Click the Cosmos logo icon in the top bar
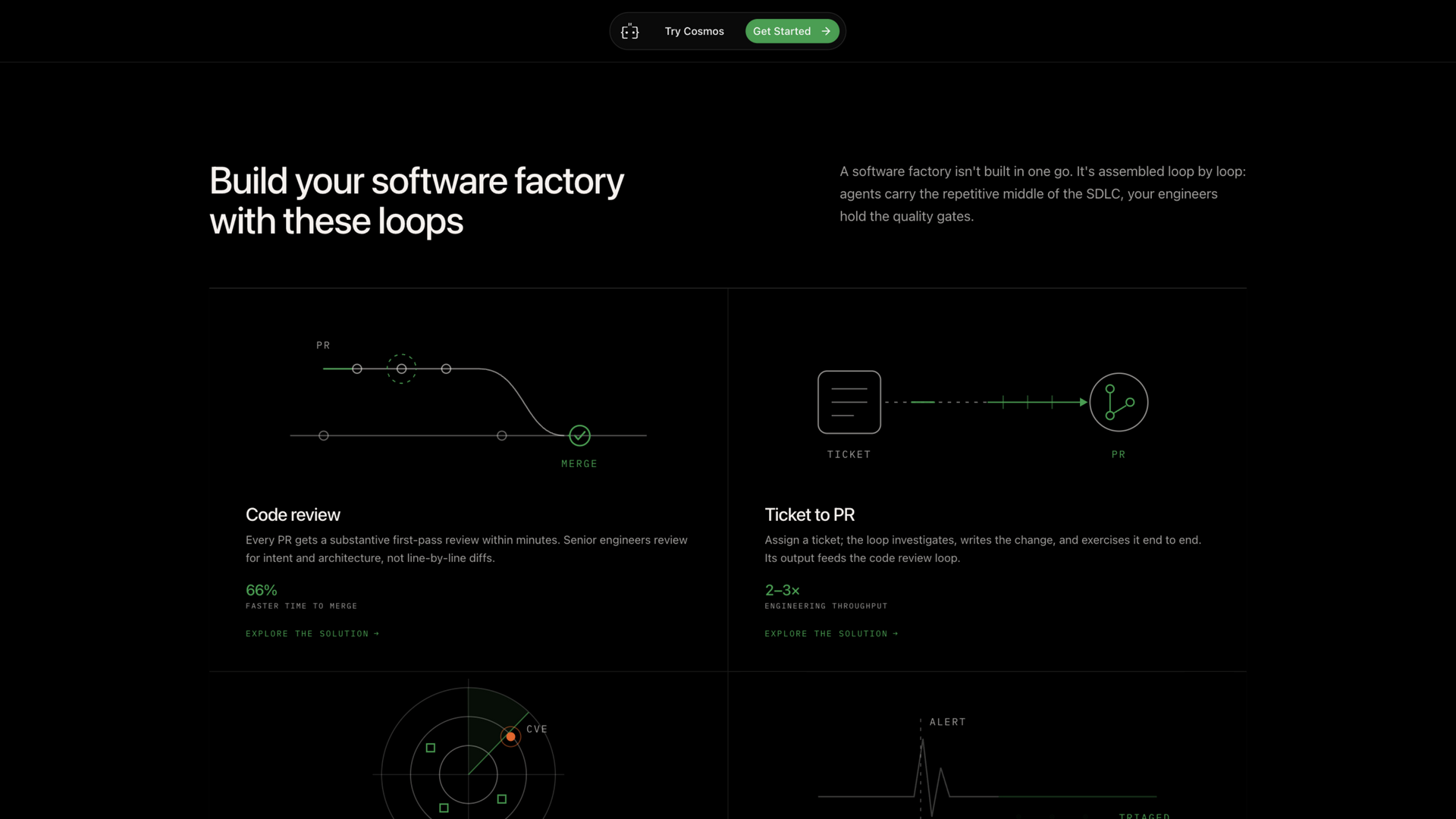The height and width of the screenshot is (819, 1456). tap(629, 31)
